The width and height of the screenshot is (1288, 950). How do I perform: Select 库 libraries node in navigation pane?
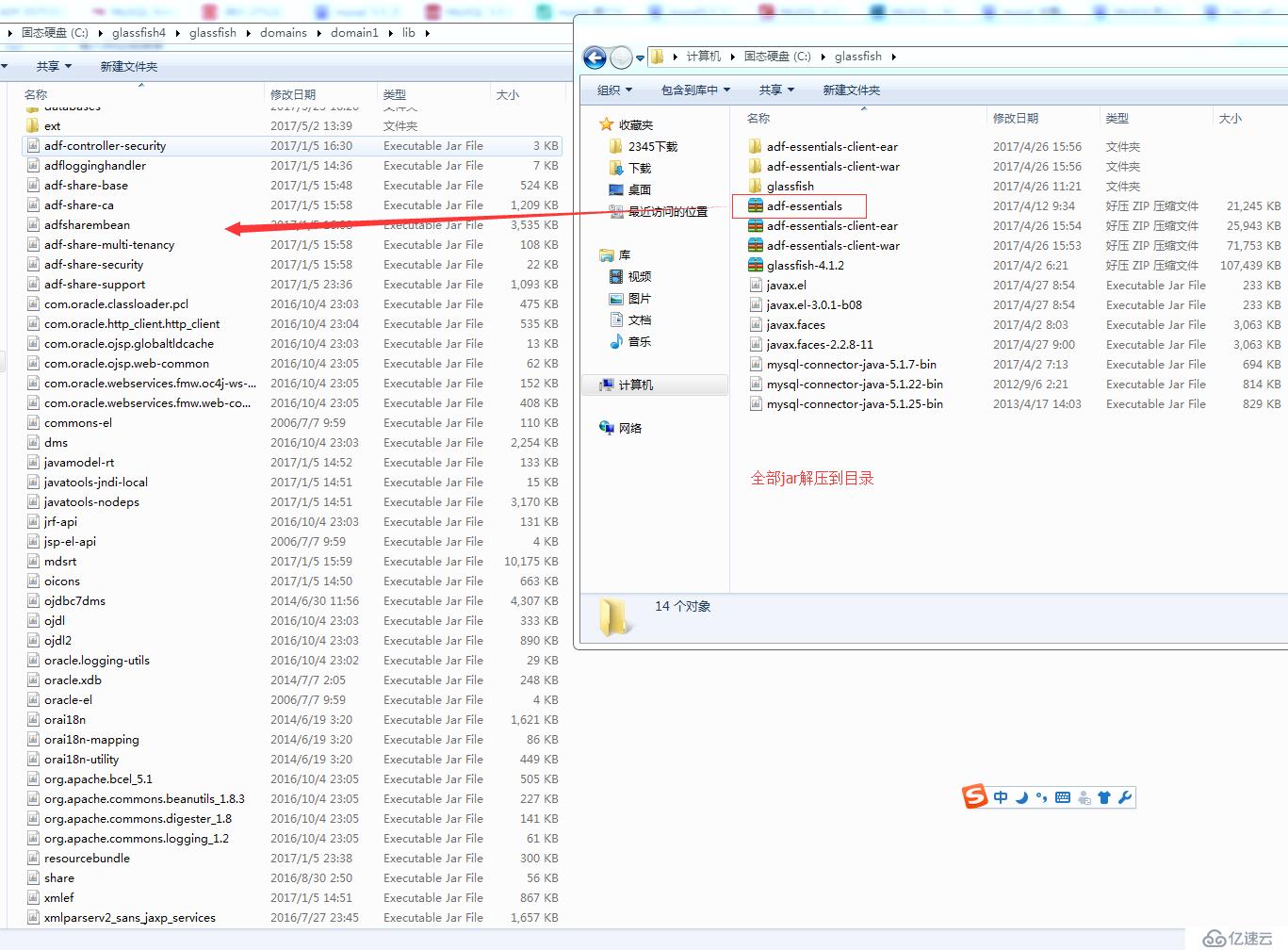[x=615, y=255]
